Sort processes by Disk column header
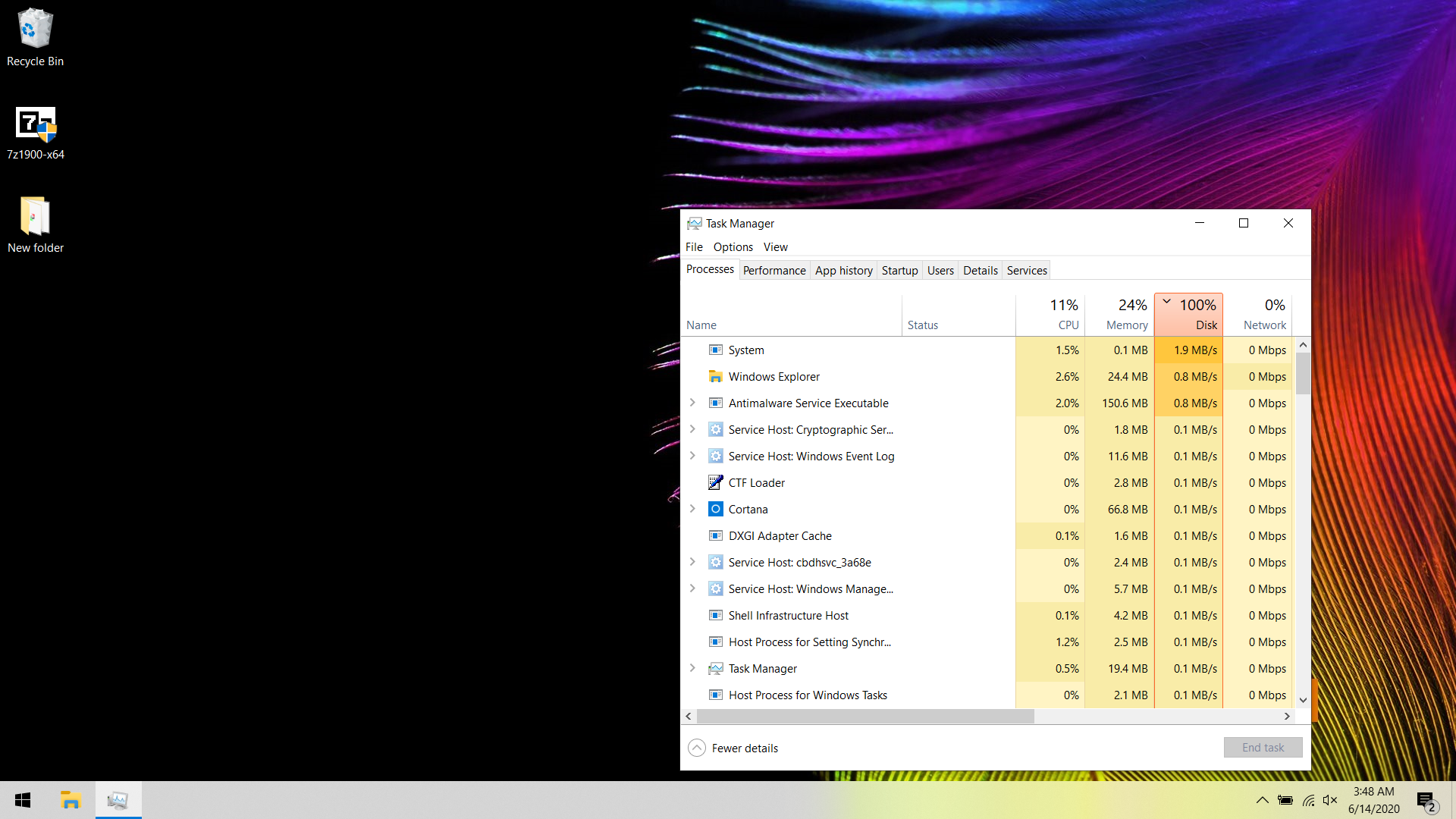The height and width of the screenshot is (819, 1456). 1188,315
